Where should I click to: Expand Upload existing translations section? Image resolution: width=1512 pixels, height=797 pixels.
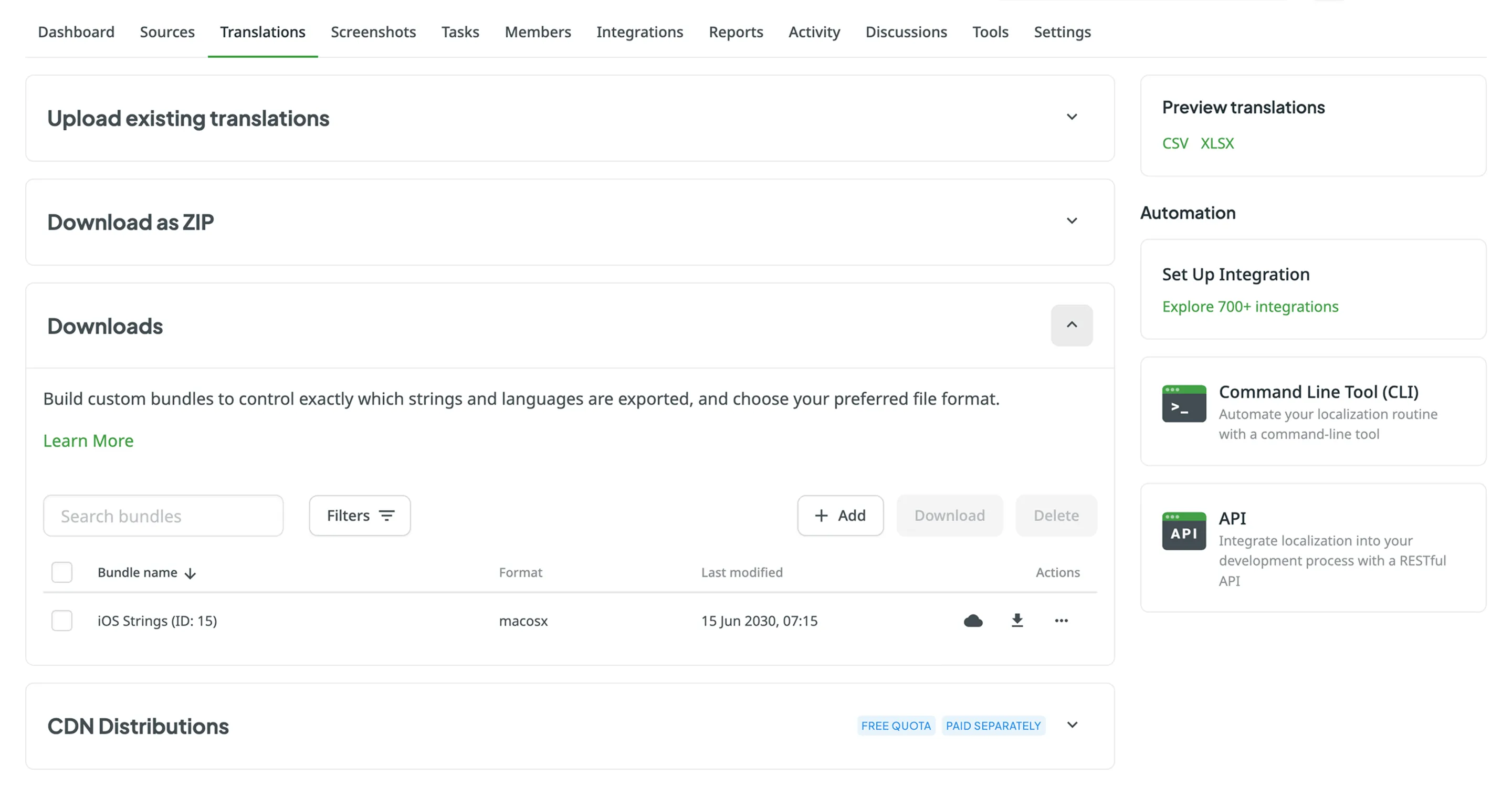[x=1071, y=118]
